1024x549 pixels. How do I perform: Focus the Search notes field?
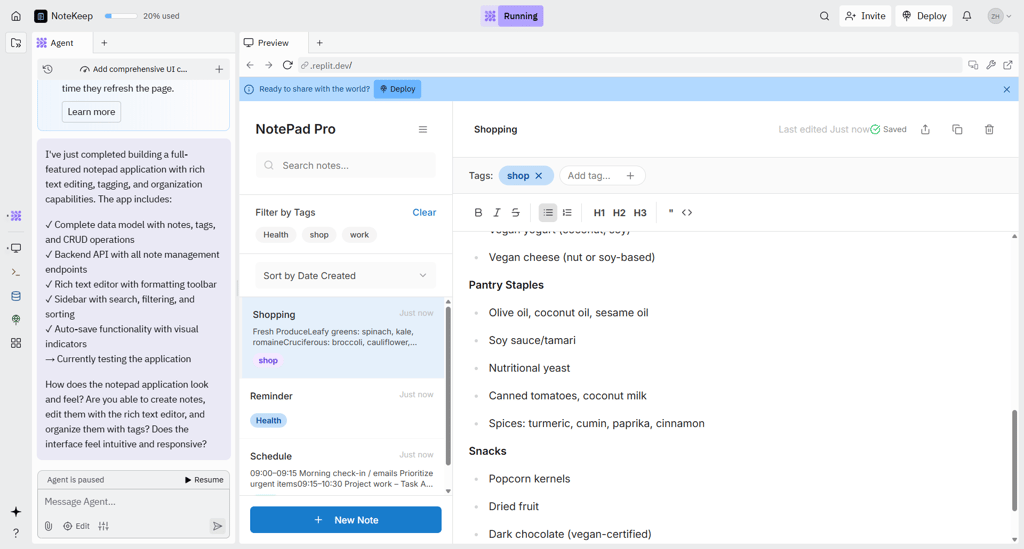pyautogui.click(x=345, y=166)
